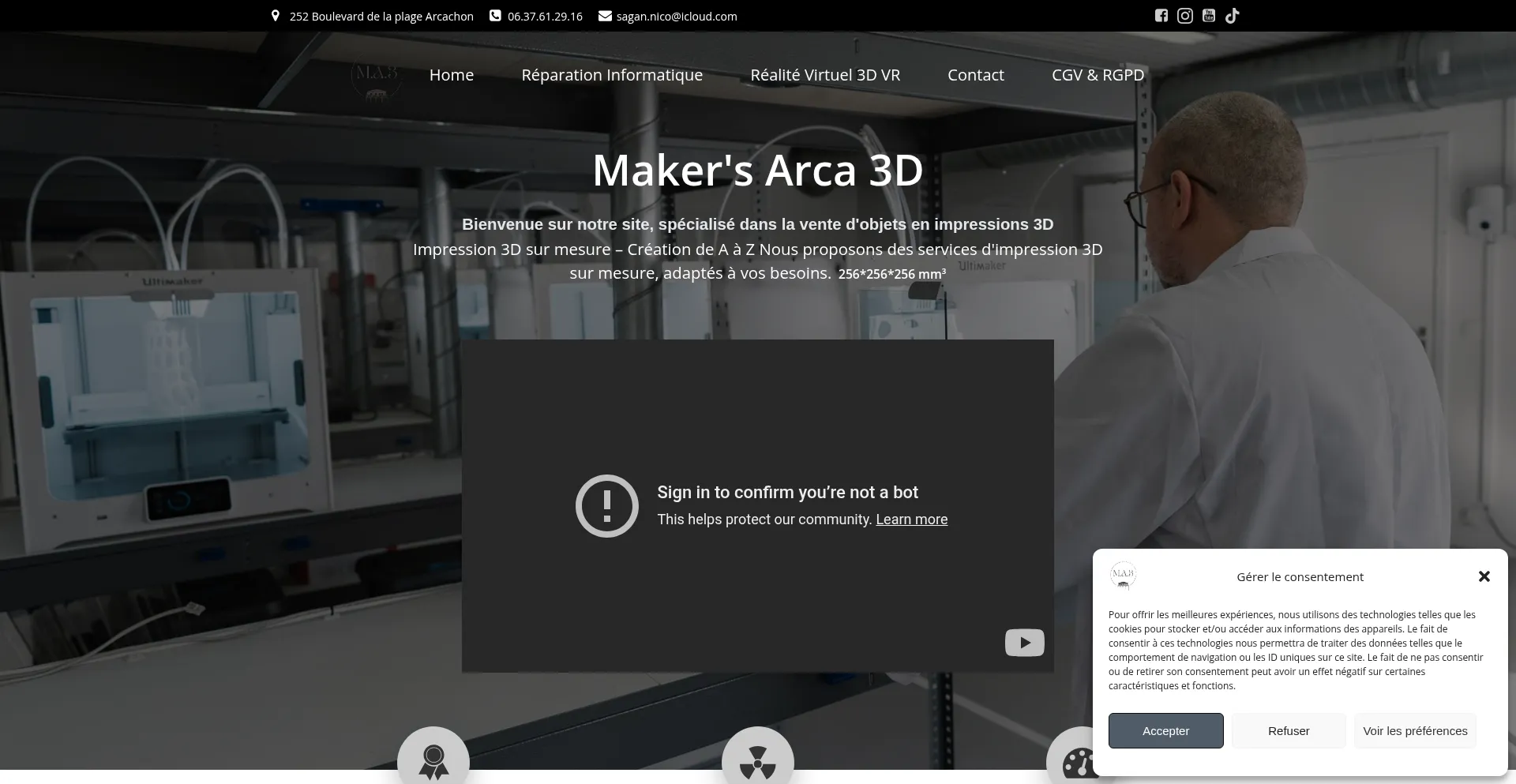Play the embedded YouTube video
Viewport: 1516px width, 784px height.
click(x=1023, y=643)
